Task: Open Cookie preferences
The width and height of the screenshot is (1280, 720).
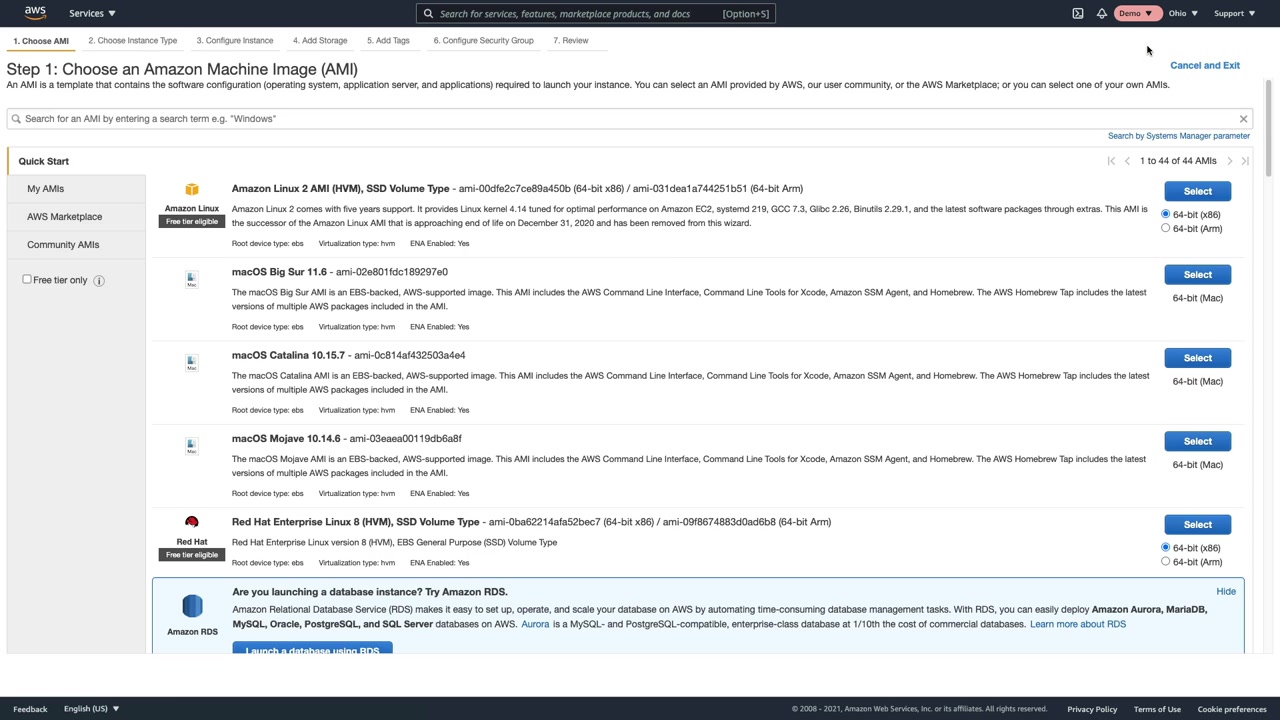Action: coord(1232,709)
